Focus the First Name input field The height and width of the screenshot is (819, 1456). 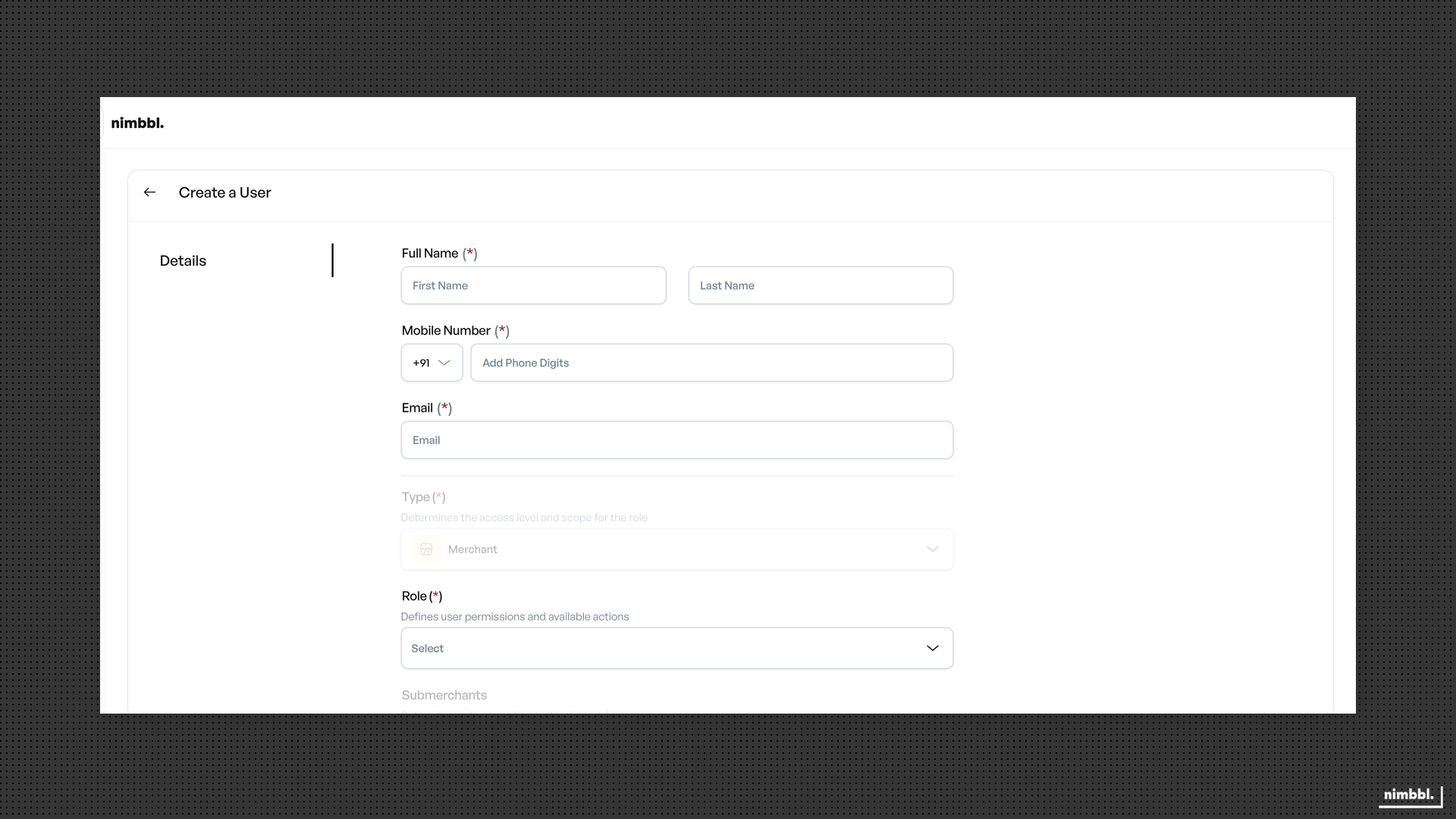click(533, 285)
